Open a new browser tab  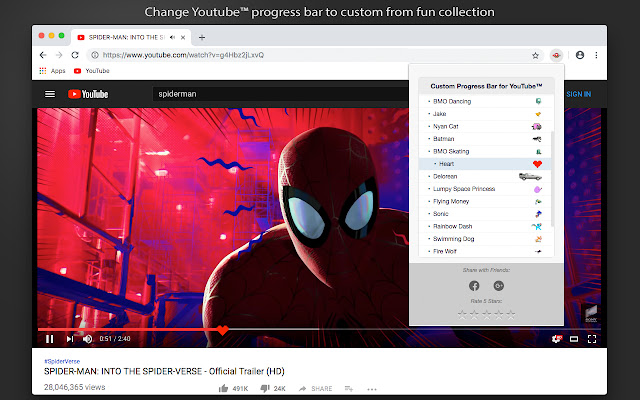[202, 37]
